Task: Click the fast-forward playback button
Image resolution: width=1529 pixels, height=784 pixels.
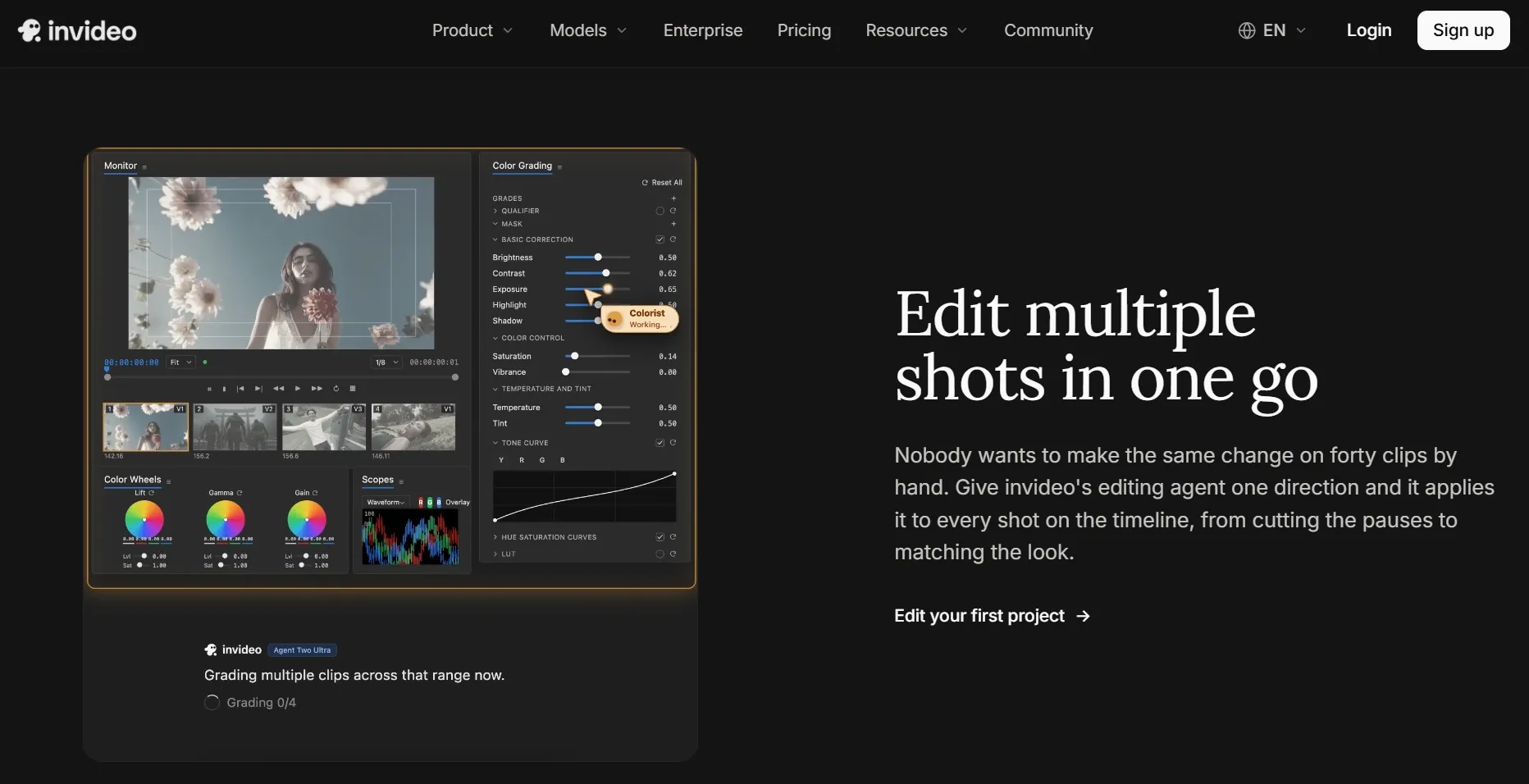Action: pos(317,389)
